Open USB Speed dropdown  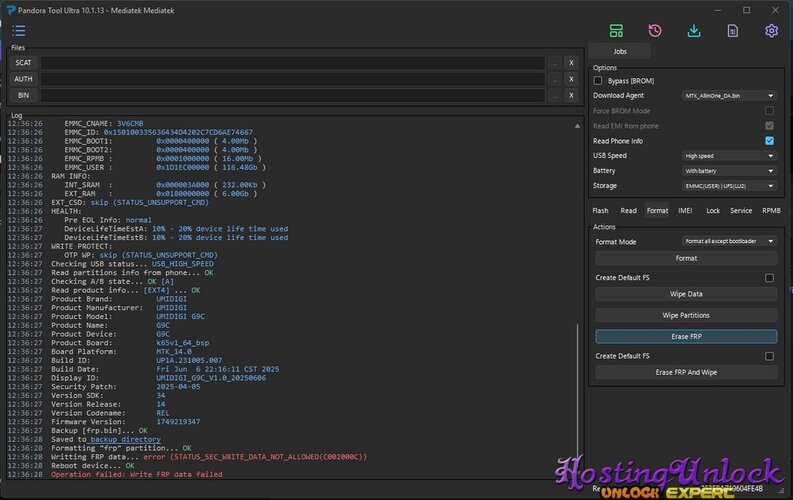[729, 156]
